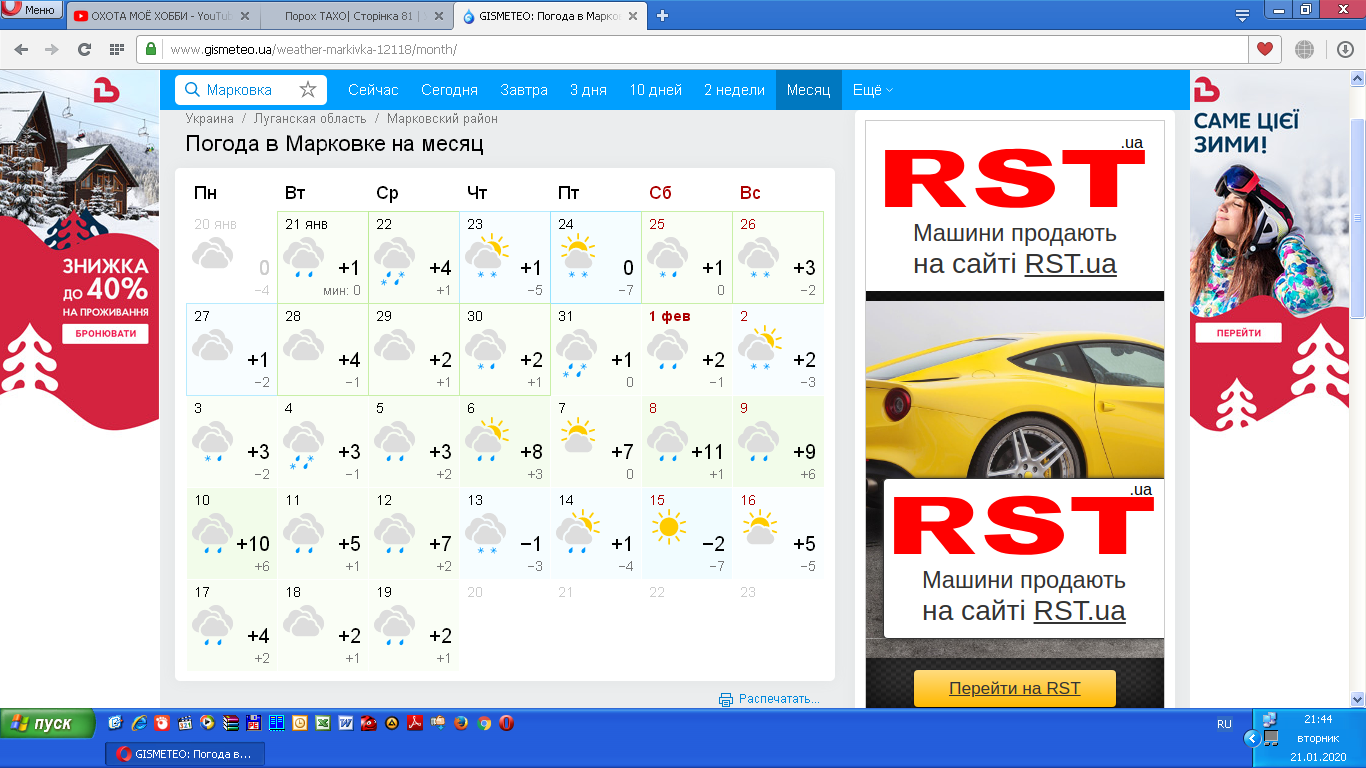Open the 10 дней forecast tab
1366x768 pixels.
656,90
